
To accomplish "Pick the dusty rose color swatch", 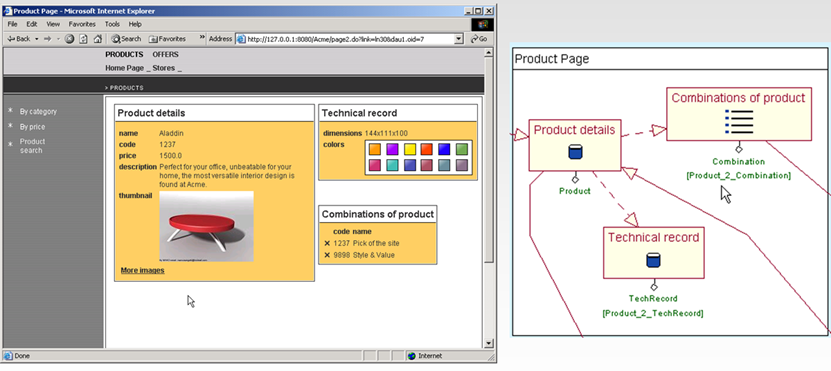I will pyautogui.click(x=427, y=165).
